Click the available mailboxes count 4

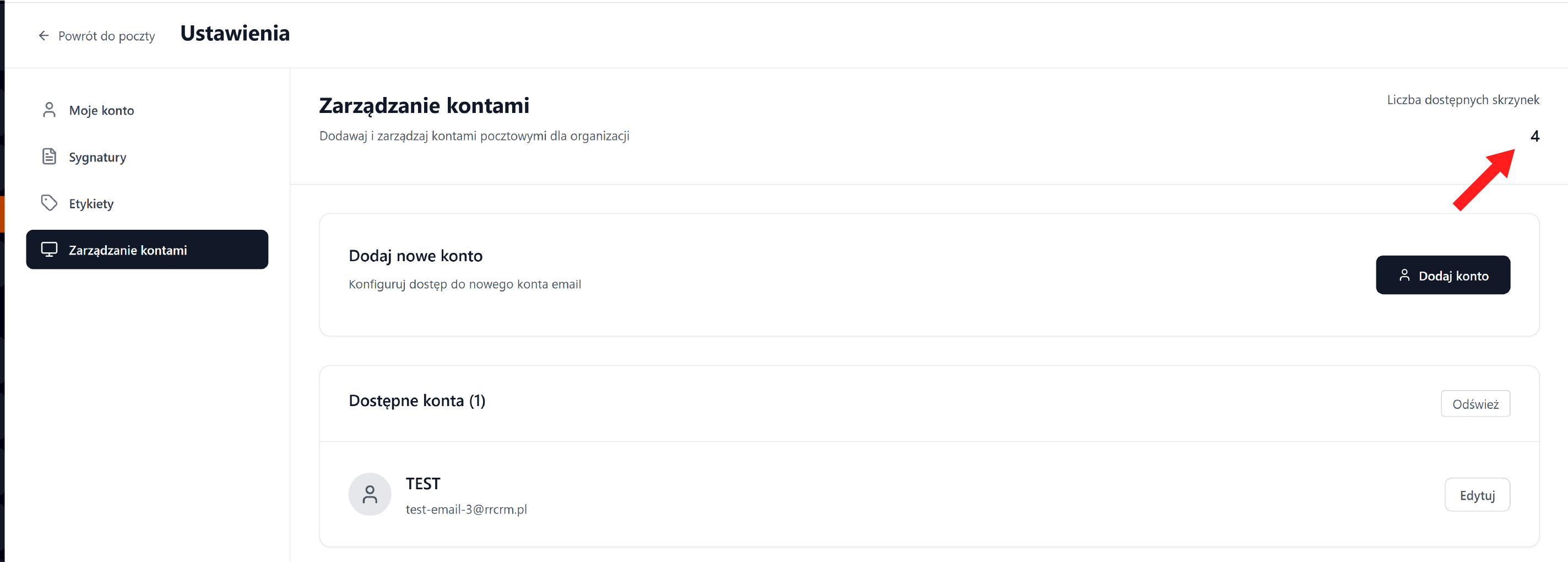pos(1534,137)
